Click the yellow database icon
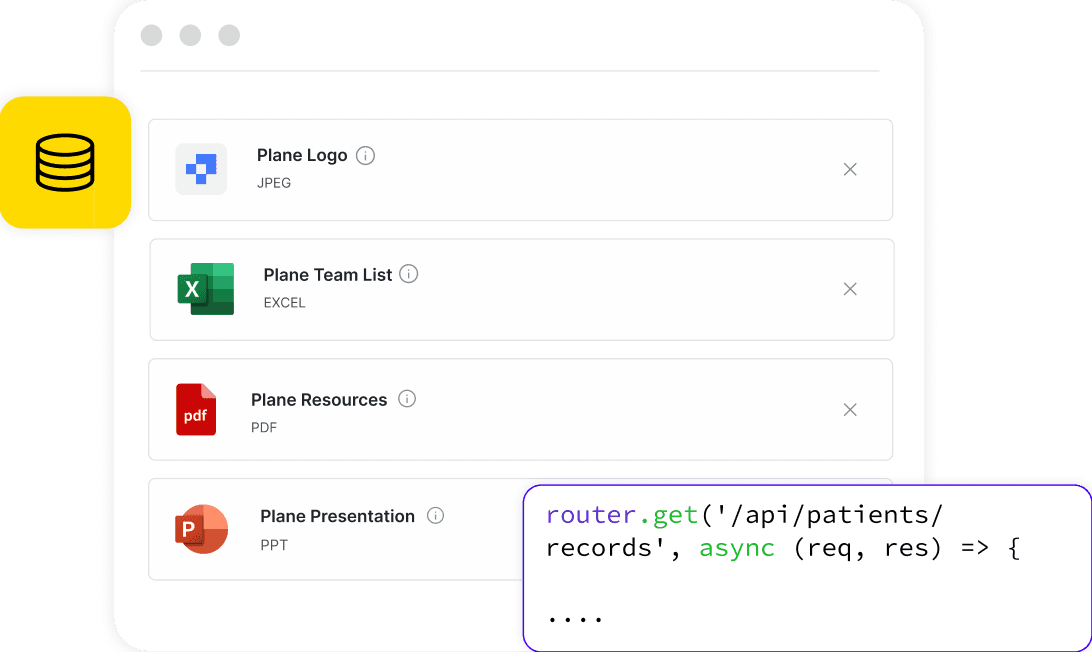 coord(65,163)
